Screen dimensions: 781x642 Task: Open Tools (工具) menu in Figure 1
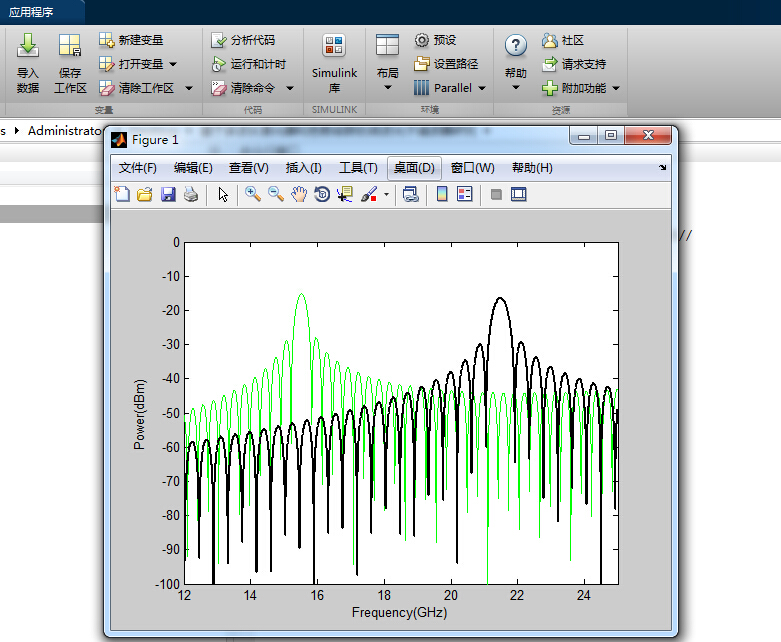[x=358, y=168]
